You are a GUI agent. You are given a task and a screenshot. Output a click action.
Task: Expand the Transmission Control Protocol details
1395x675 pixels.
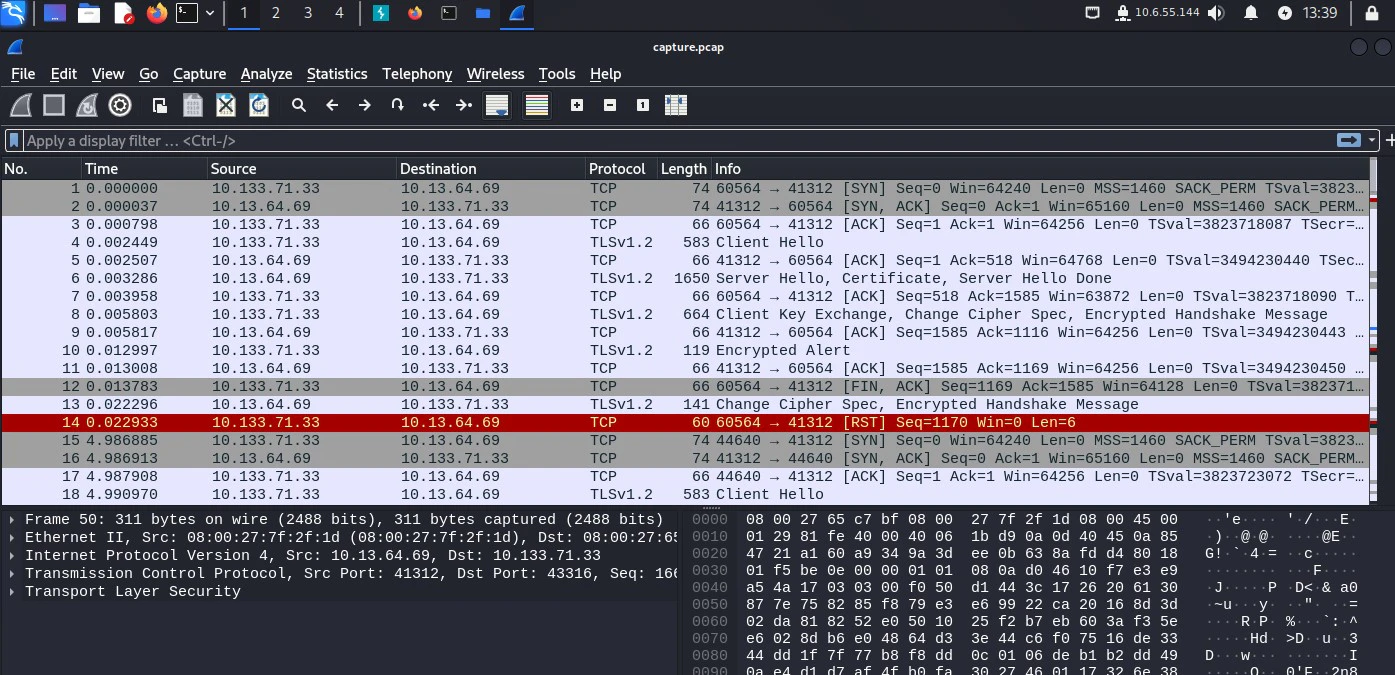10,573
